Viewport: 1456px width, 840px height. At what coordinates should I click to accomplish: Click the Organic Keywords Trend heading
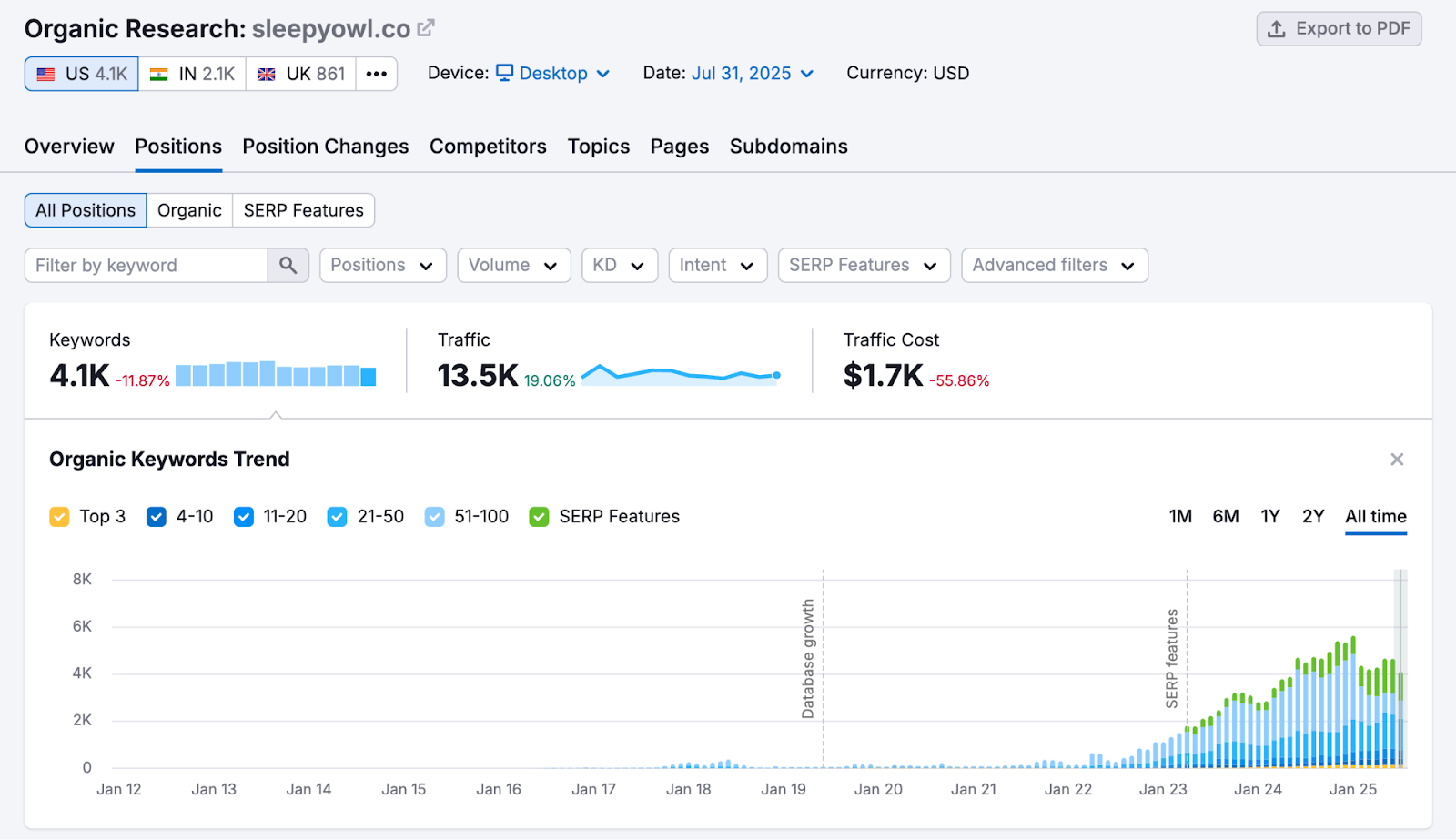click(x=169, y=460)
